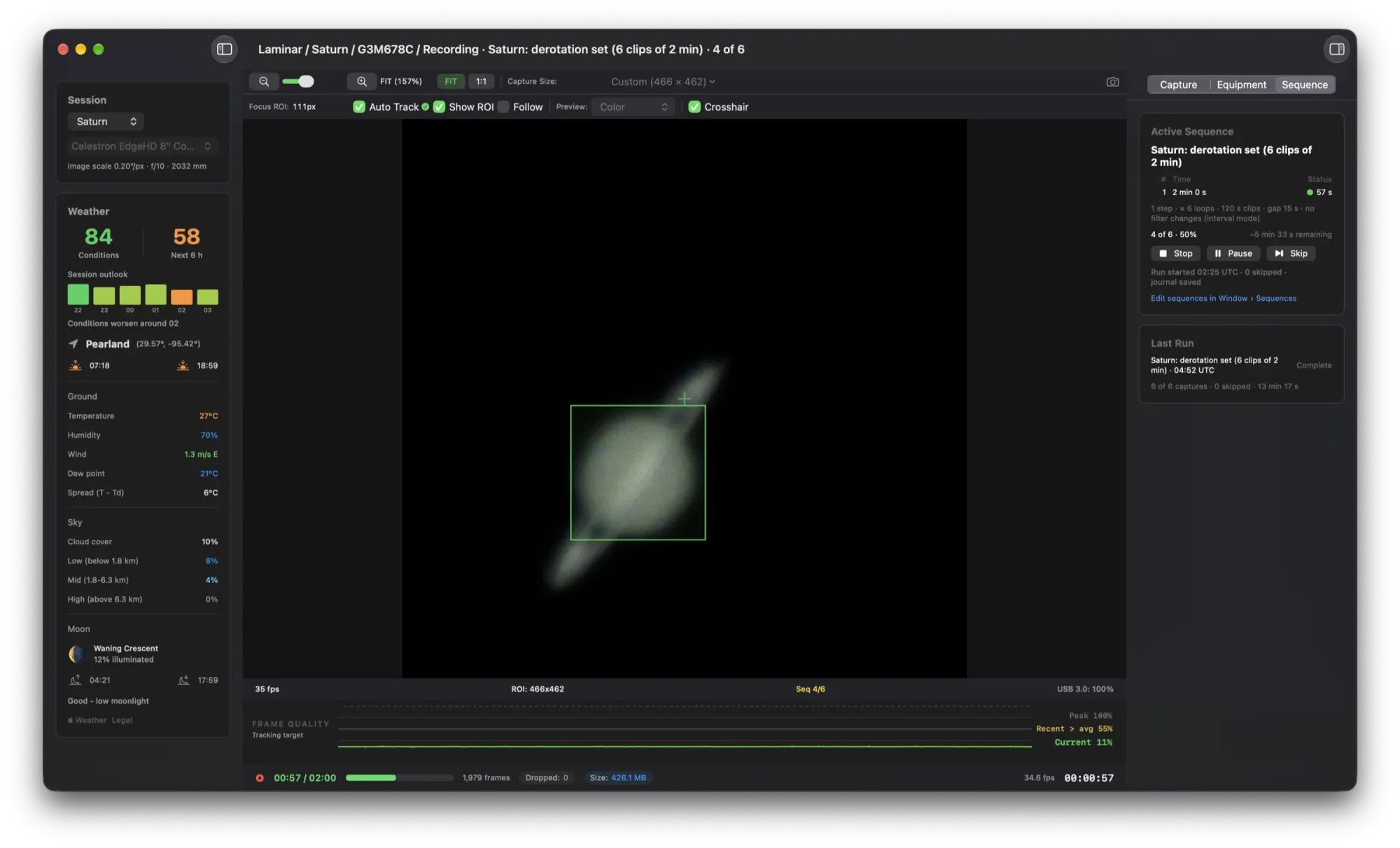Viewport: 1400px width, 848px height.
Task: Click the orange 02 session outlook block
Action: [181, 297]
